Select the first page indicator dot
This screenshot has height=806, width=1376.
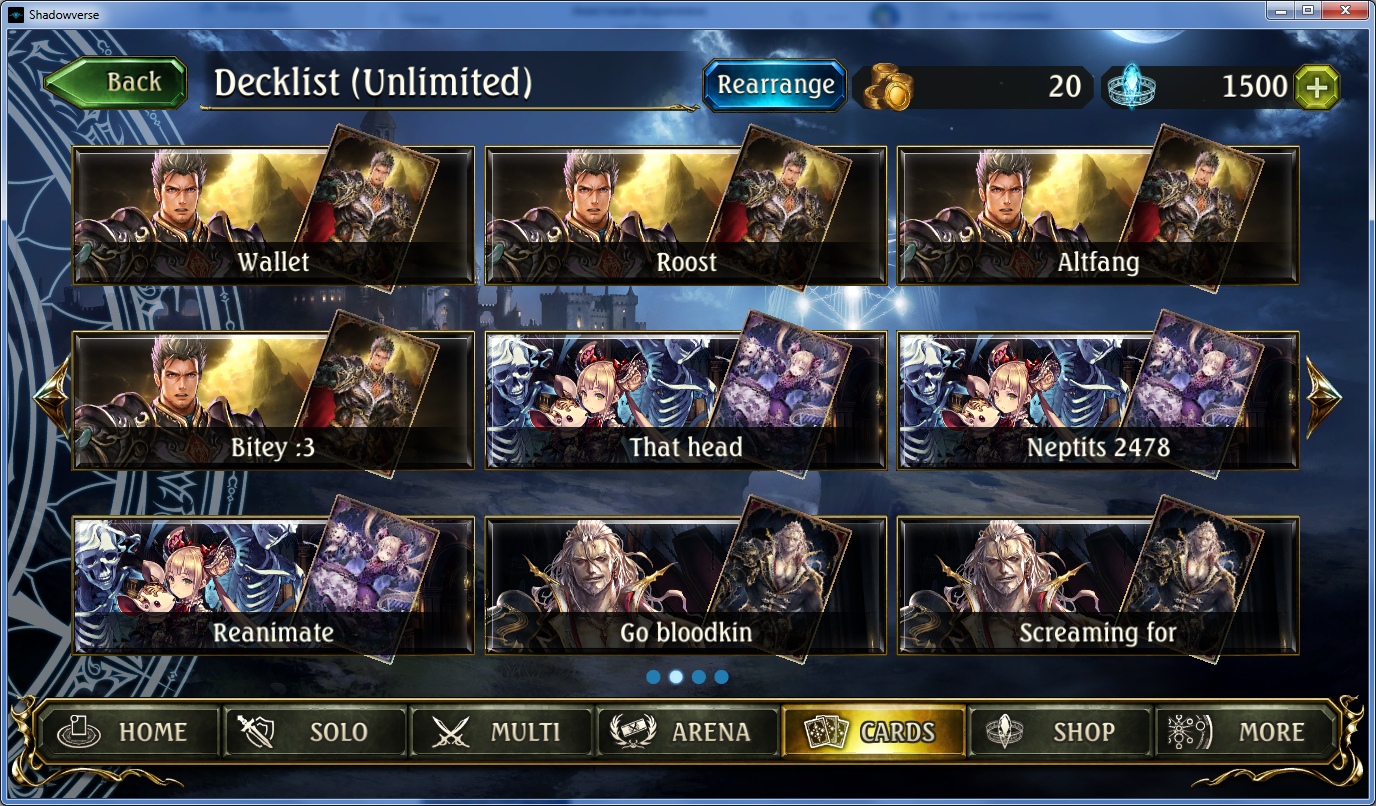[653, 677]
